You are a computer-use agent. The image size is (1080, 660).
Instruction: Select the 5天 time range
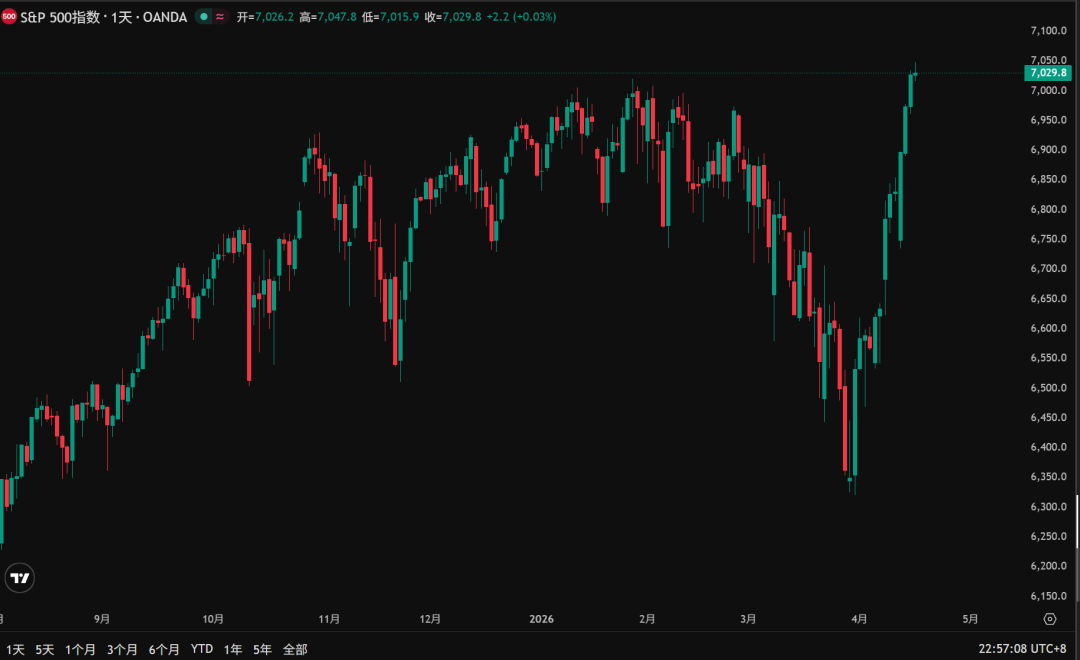click(x=45, y=649)
